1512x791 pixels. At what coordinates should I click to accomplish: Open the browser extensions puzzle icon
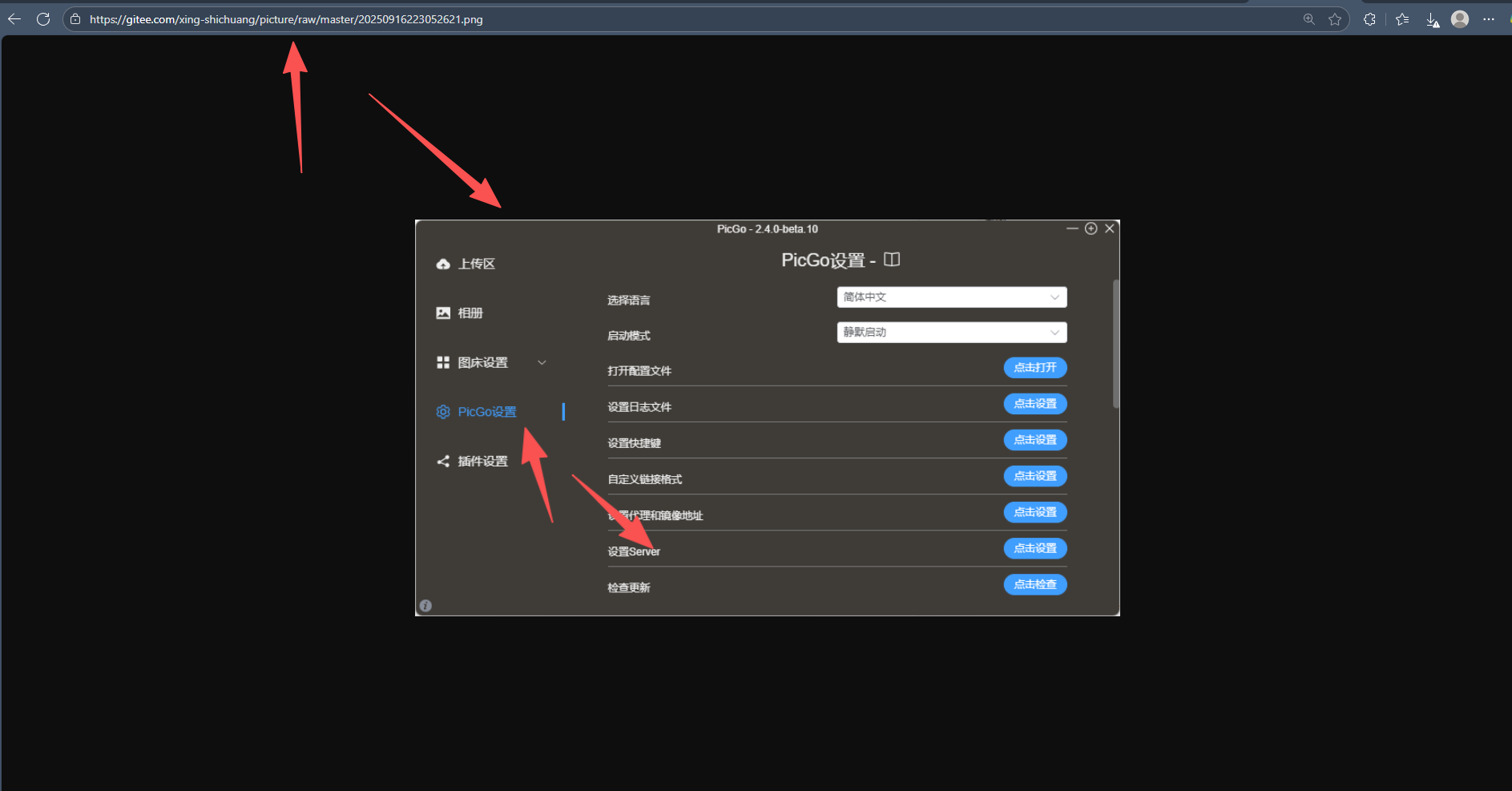(x=1369, y=19)
